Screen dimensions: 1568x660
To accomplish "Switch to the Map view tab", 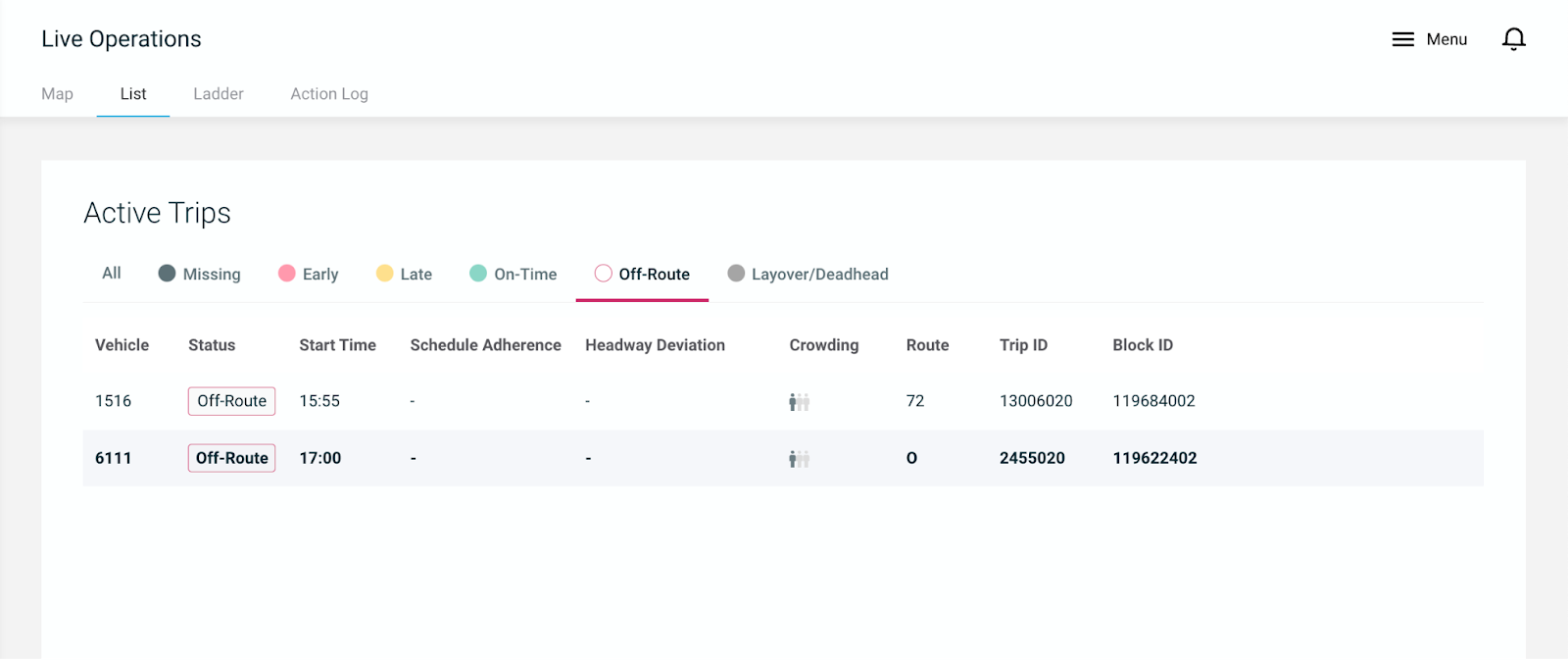I will click(x=57, y=94).
